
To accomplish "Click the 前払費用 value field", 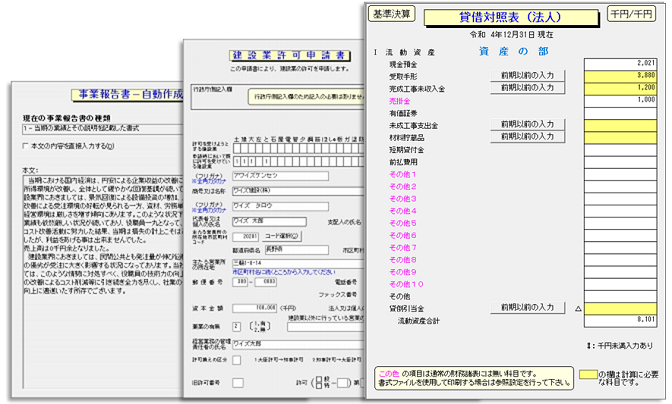I will pos(620,162).
